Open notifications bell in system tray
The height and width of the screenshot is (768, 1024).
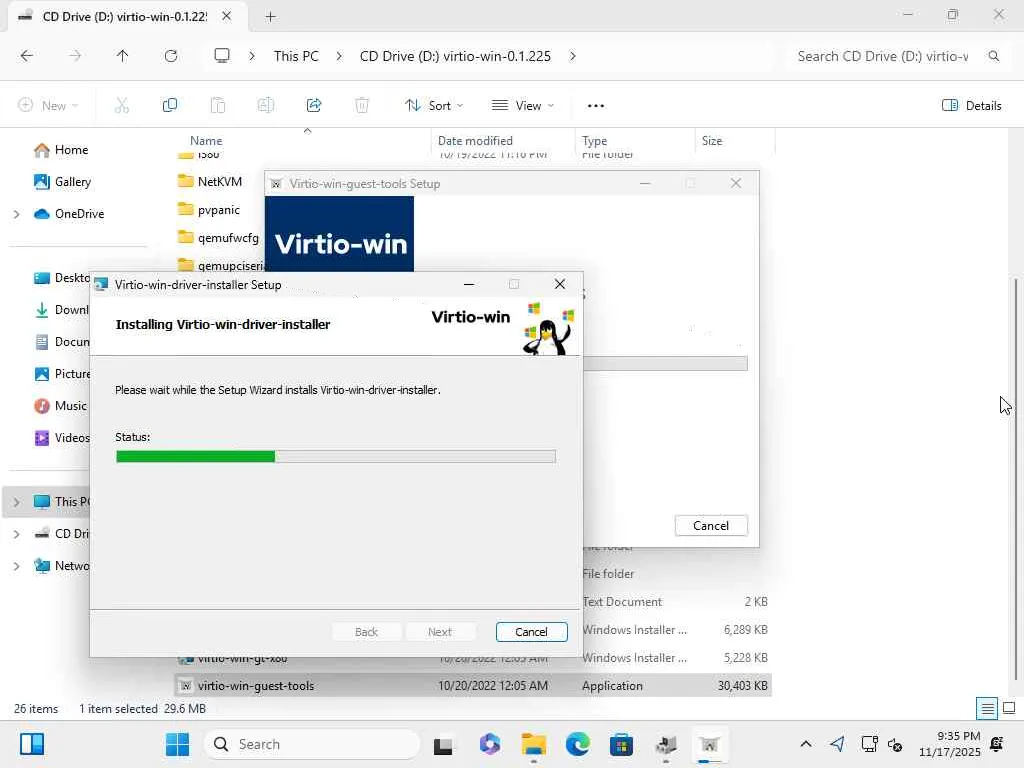pos(997,744)
